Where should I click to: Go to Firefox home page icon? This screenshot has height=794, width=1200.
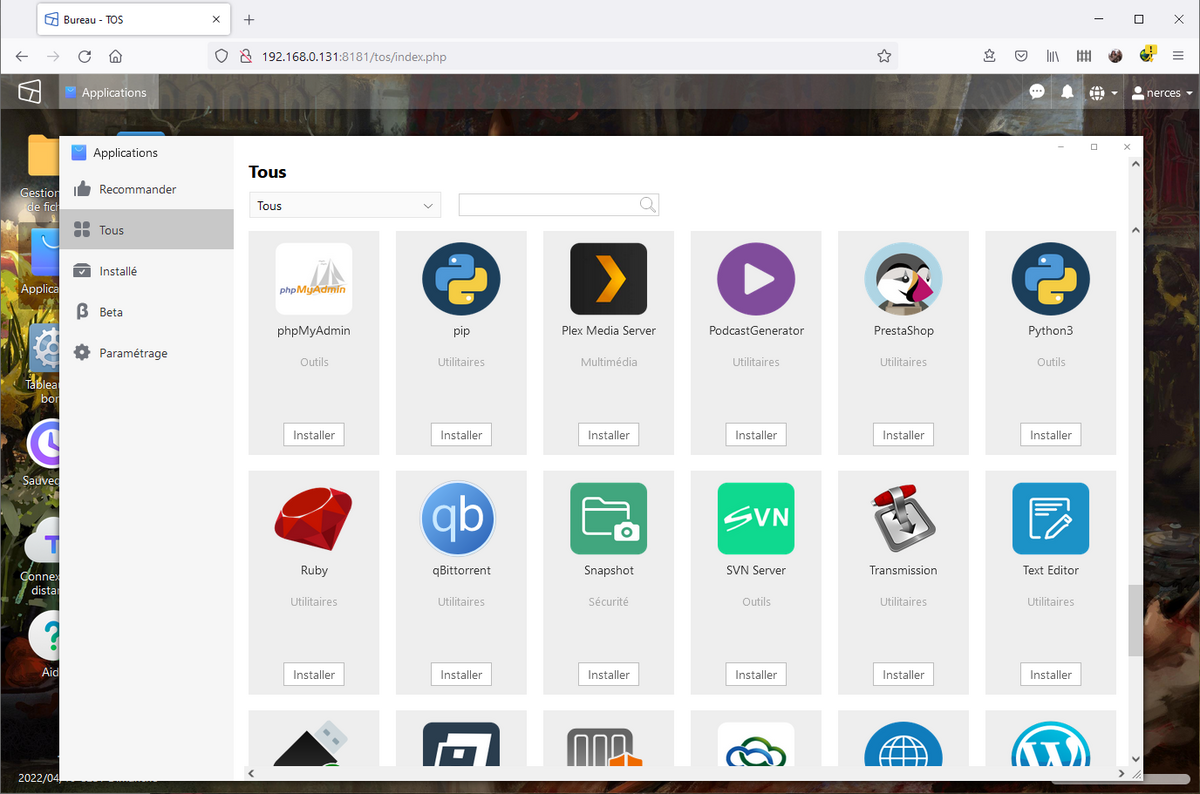click(116, 56)
